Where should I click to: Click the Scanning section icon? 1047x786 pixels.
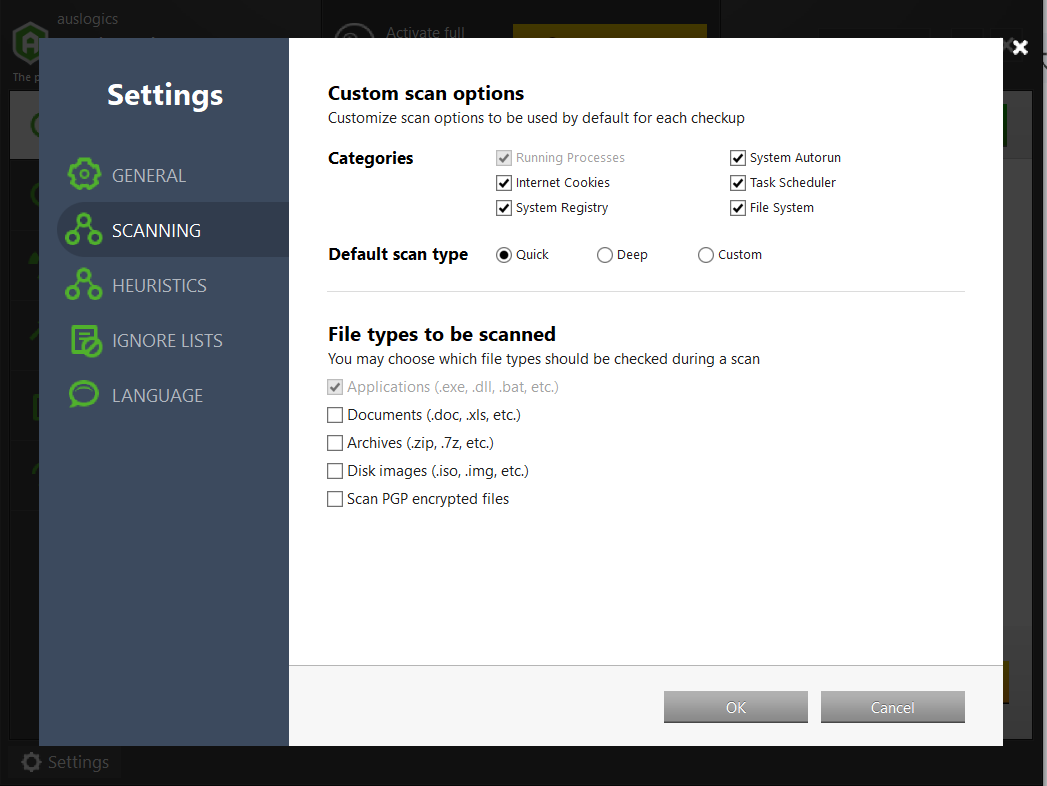[84, 229]
